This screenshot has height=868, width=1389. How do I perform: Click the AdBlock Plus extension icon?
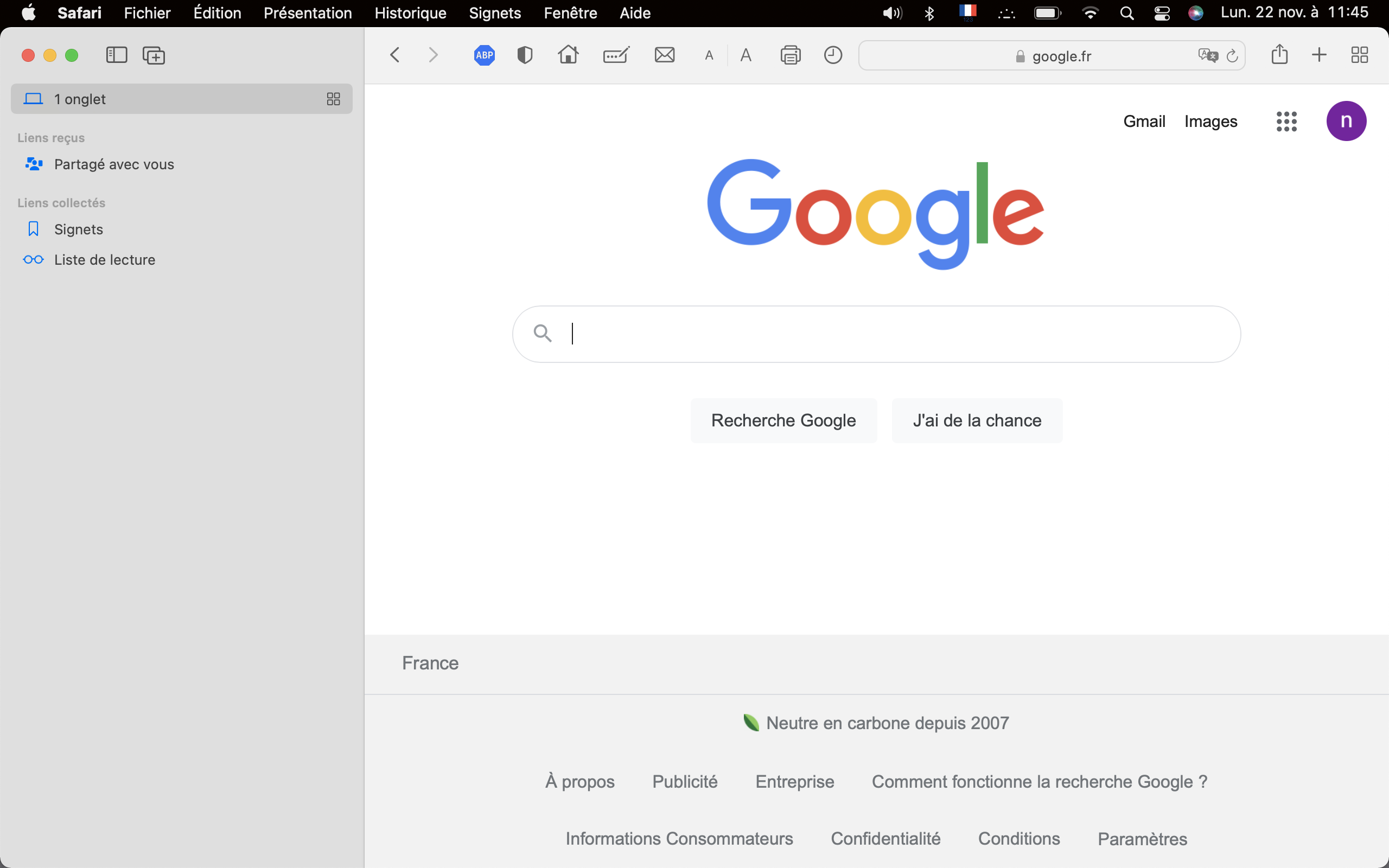pos(484,55)
